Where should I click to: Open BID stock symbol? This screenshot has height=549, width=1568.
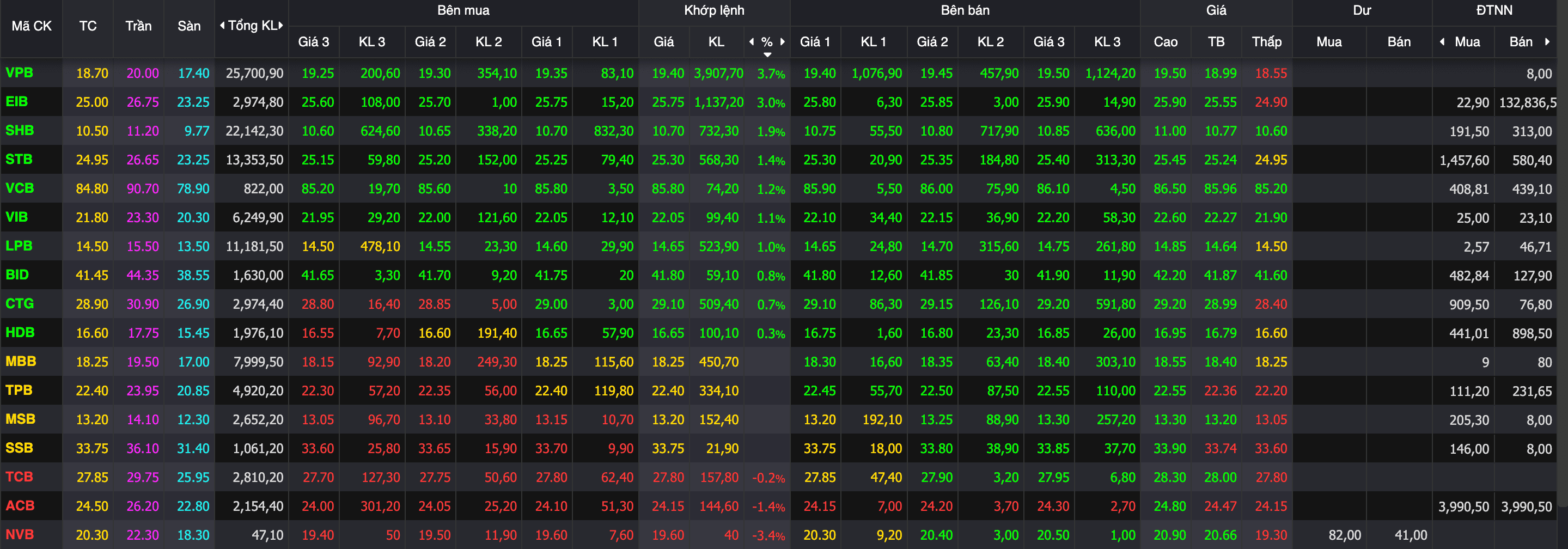tap(17, 275)
